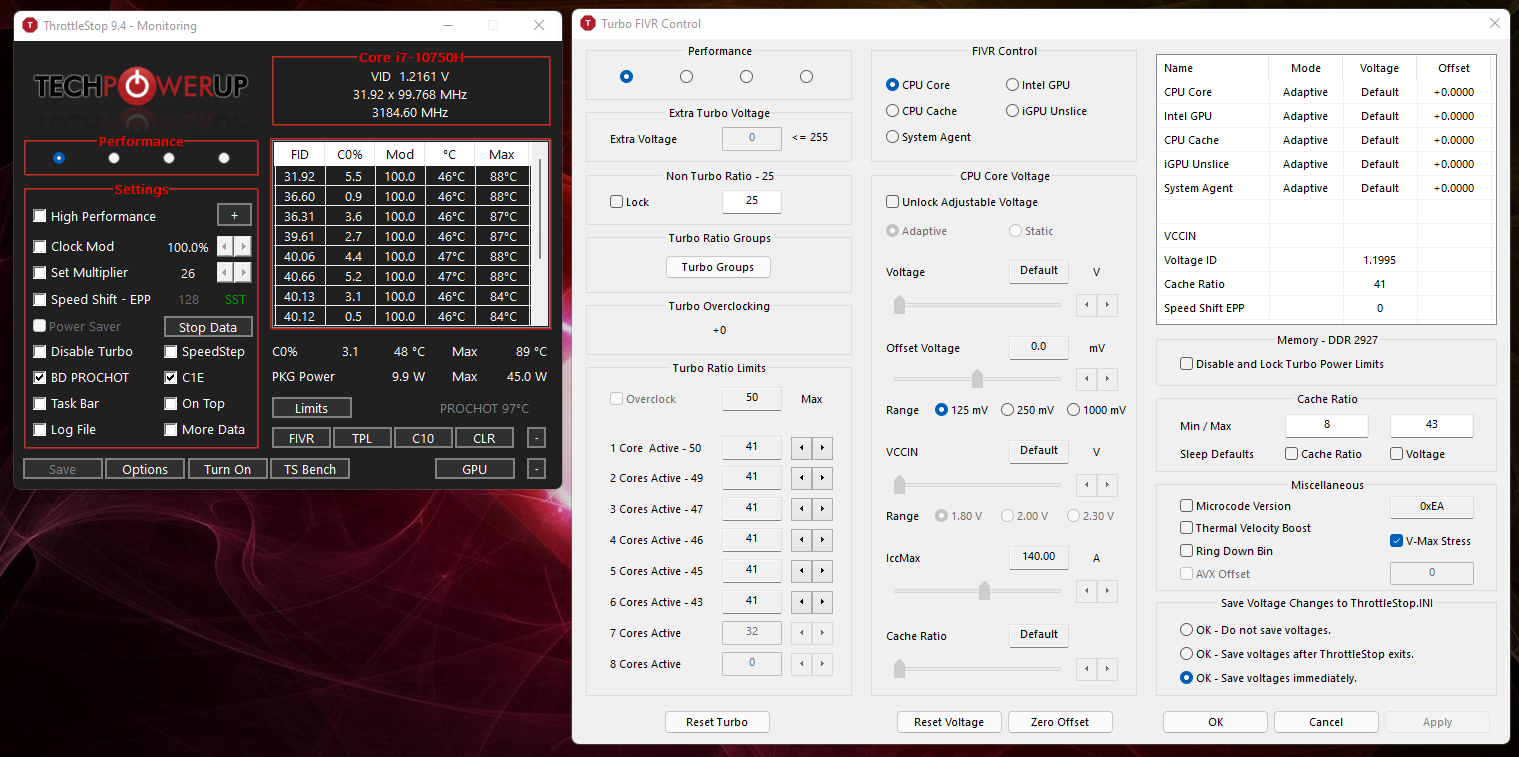The image size is (1519, 757).
Task: Click the right arrow for Offset Voltage
Action: point(1107,379)
